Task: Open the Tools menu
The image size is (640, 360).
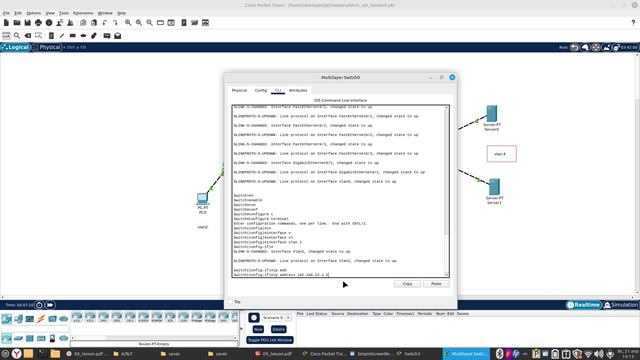Action: click(64, 13)
